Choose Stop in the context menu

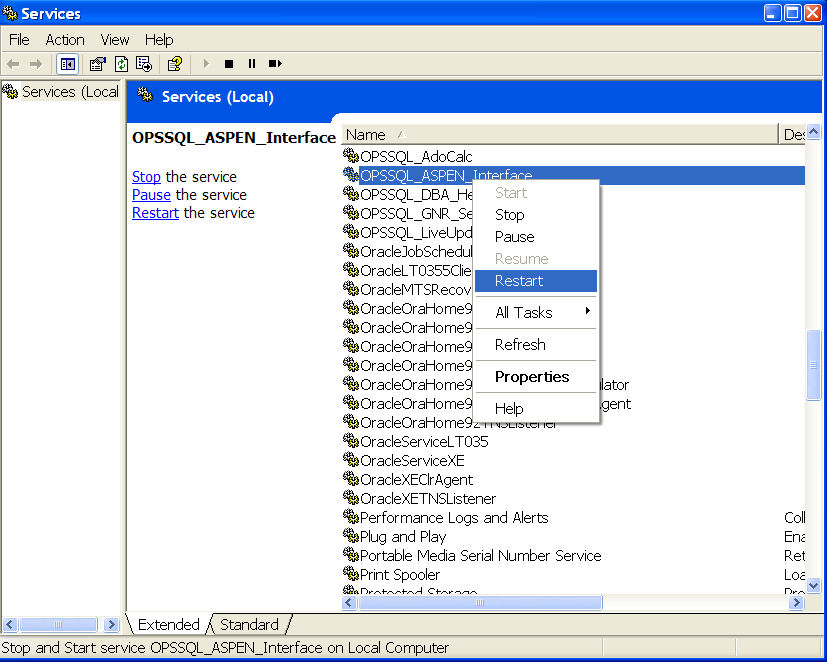click(x=536, y=215)
